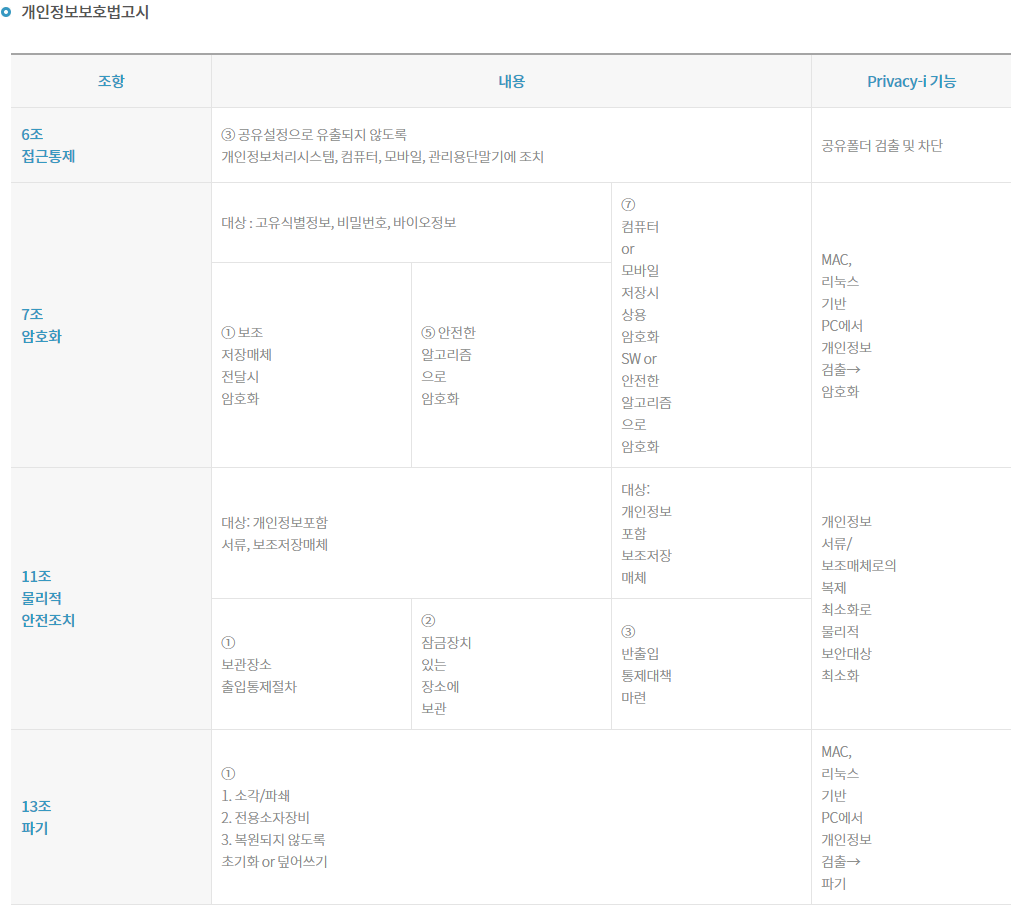Click the 6조 접근통제 row label

tap(111, 145)
